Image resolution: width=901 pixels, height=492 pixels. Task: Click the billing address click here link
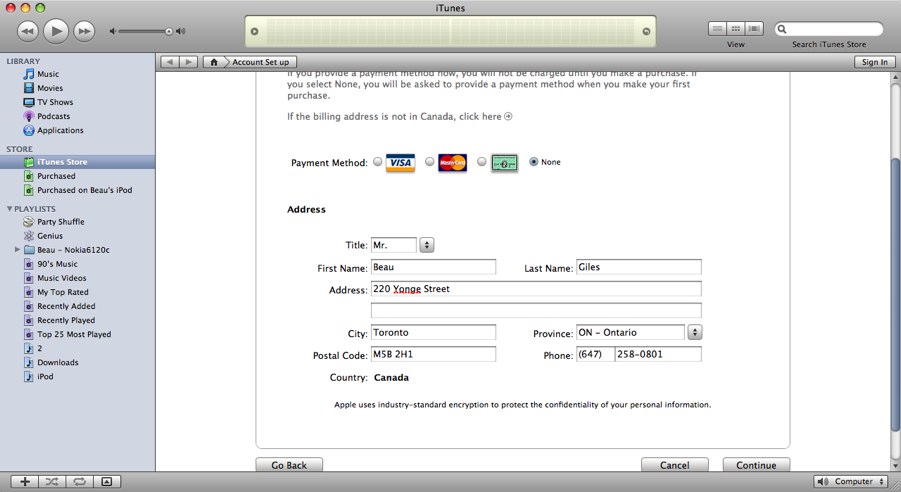(x=486, y=116)
